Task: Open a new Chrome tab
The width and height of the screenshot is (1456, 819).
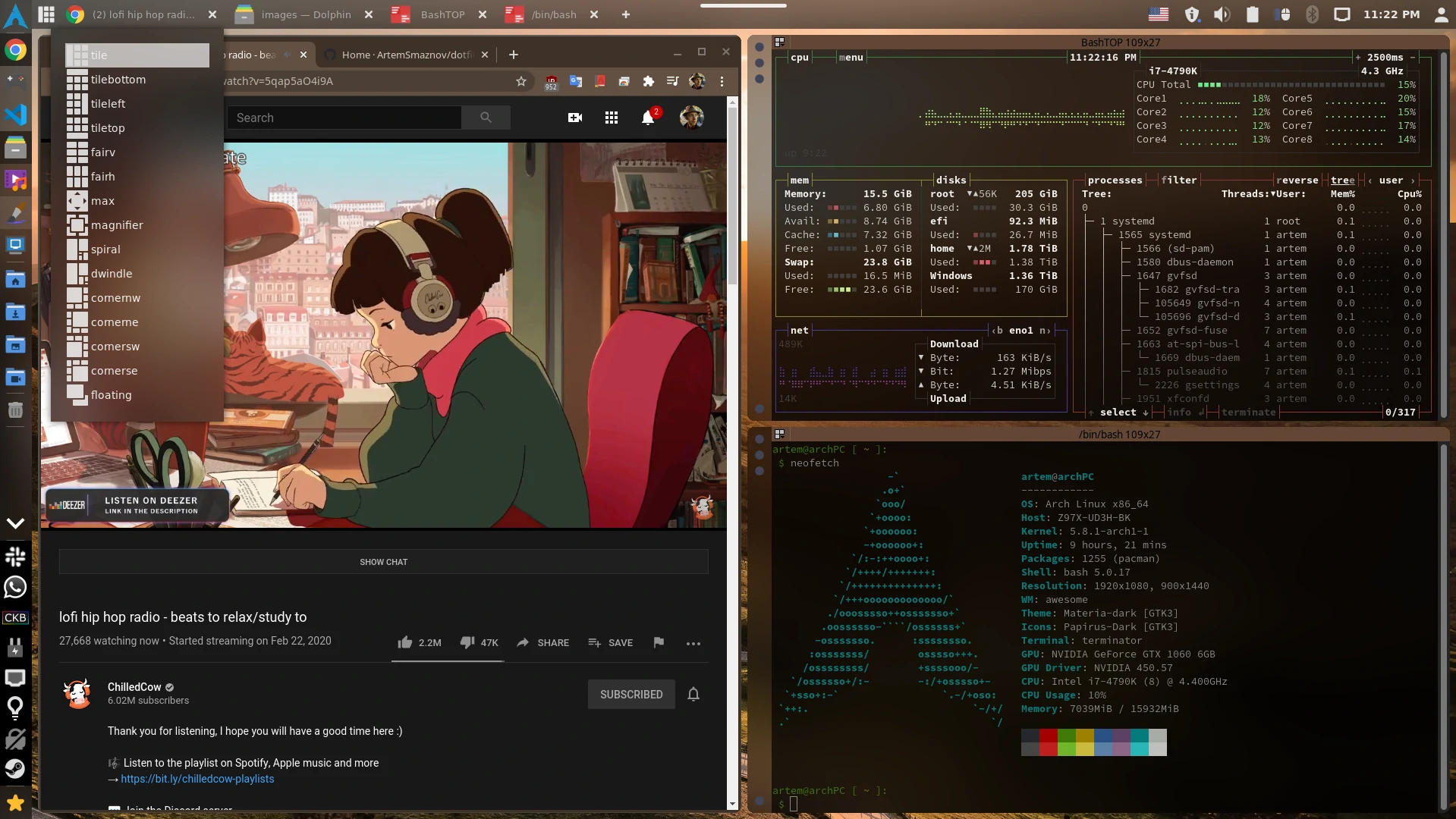Action: [514, 55]
